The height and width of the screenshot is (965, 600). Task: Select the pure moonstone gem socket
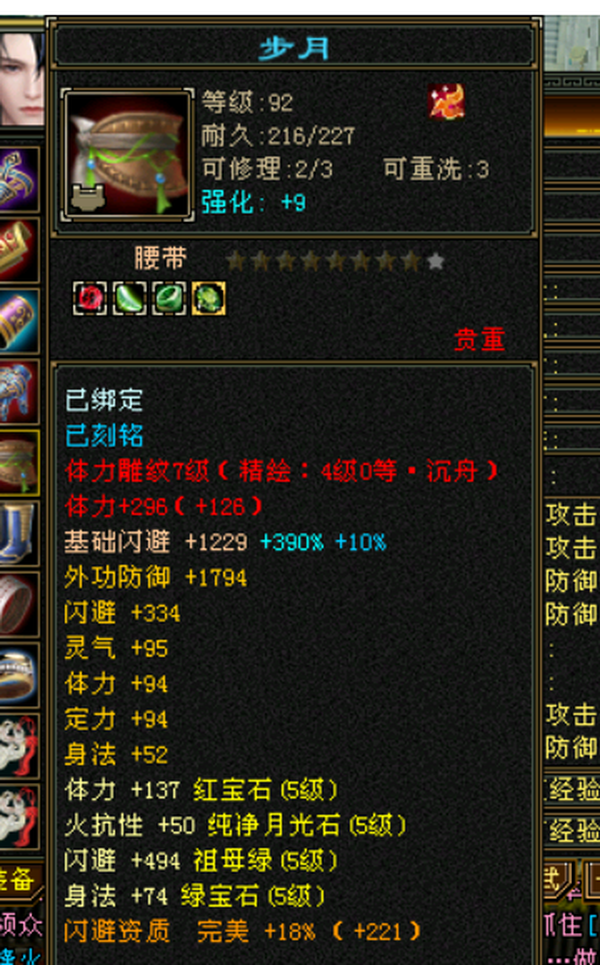129,298
